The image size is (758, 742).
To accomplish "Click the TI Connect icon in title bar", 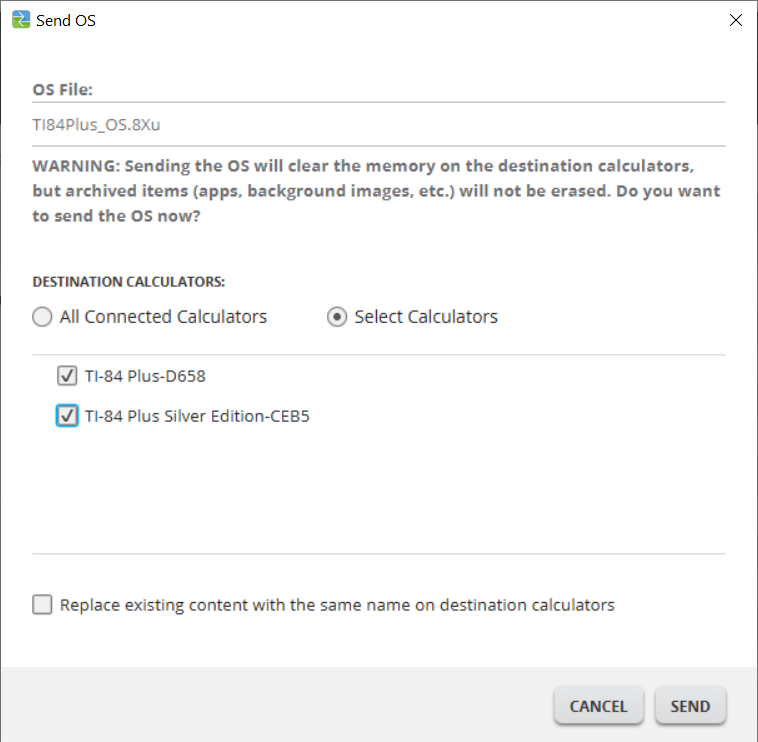I will click(20, 20).
